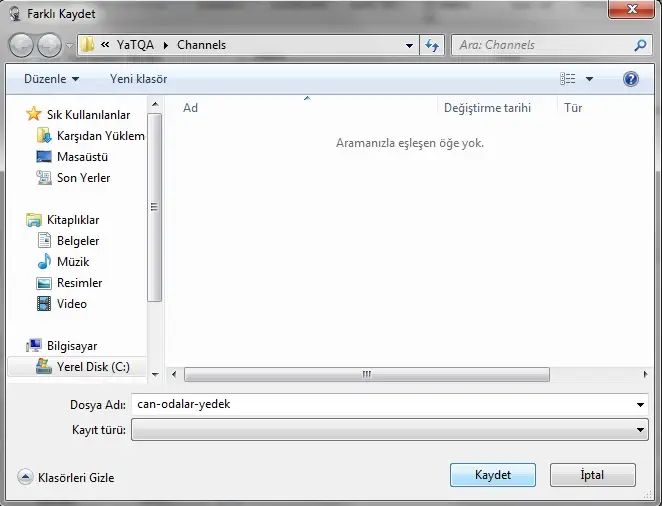The height and width of the screenshot is (506, 662).
Task: Open the Belgeler library
Action: tap(78, 241)
